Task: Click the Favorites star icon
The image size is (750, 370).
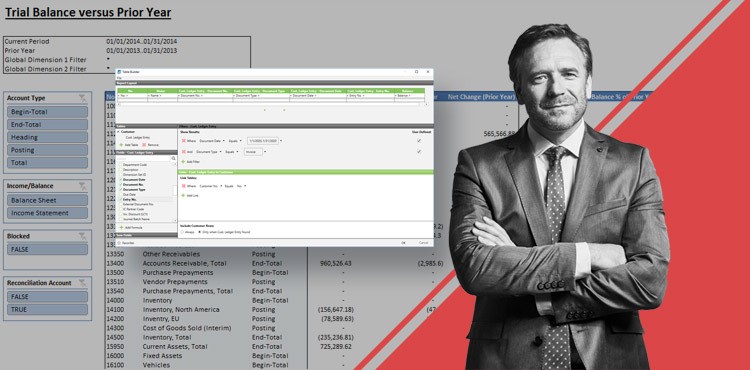Action: (119, 243)
